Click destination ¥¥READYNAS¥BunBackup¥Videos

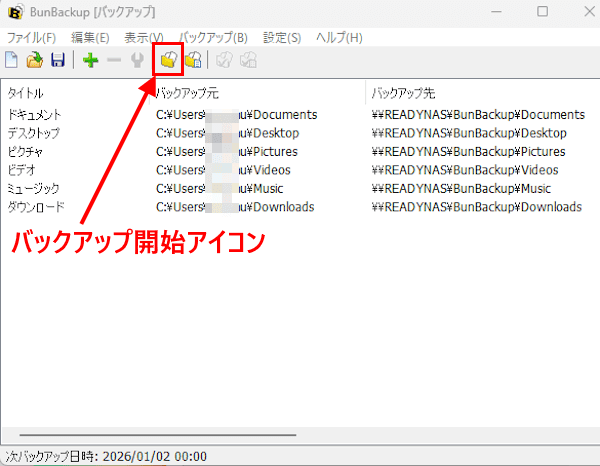[x=465, y=170]
